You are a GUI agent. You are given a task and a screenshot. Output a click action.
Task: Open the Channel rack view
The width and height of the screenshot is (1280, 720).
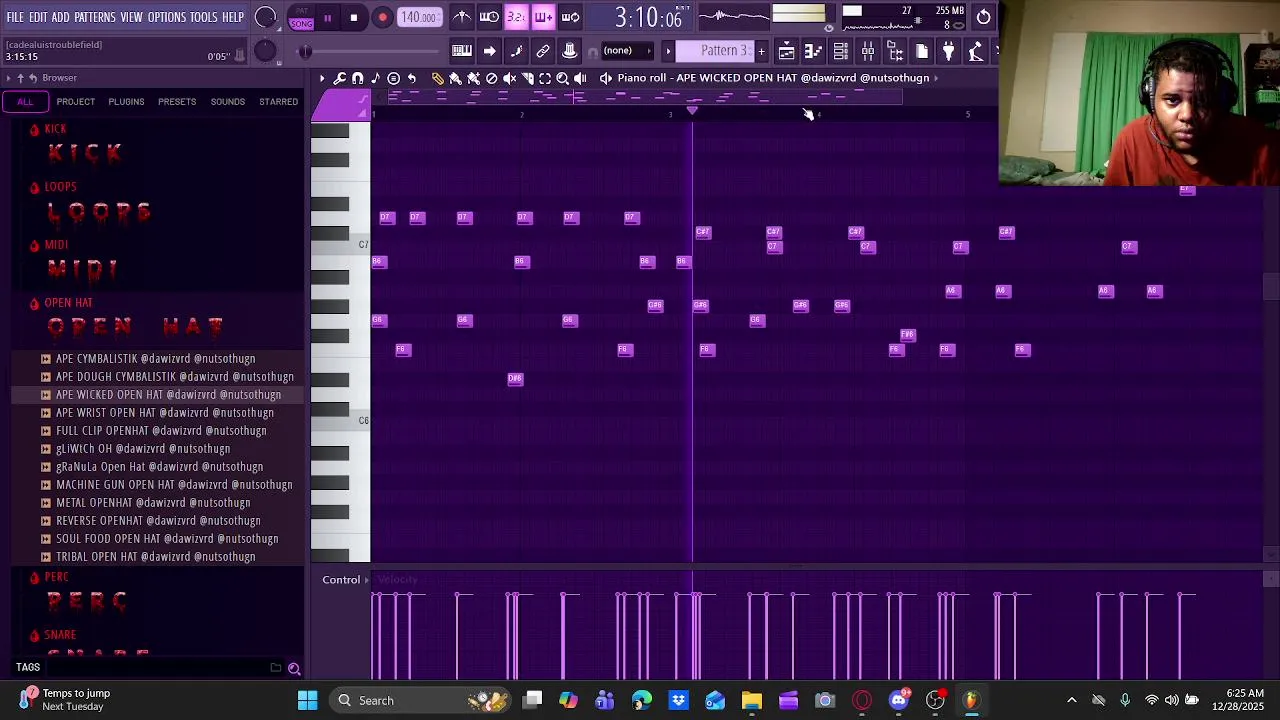(x=841, y=51)
